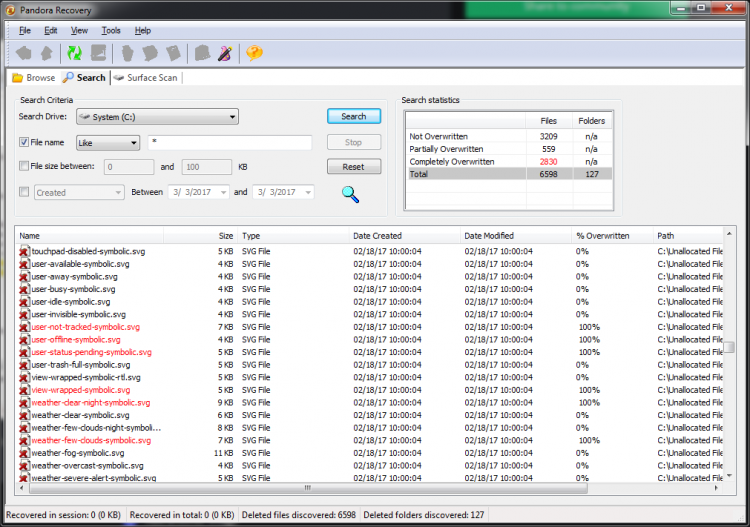The image size is (750, 527).
Task: Open the Search Drive System (C:) dropdown
Action: 157,117
